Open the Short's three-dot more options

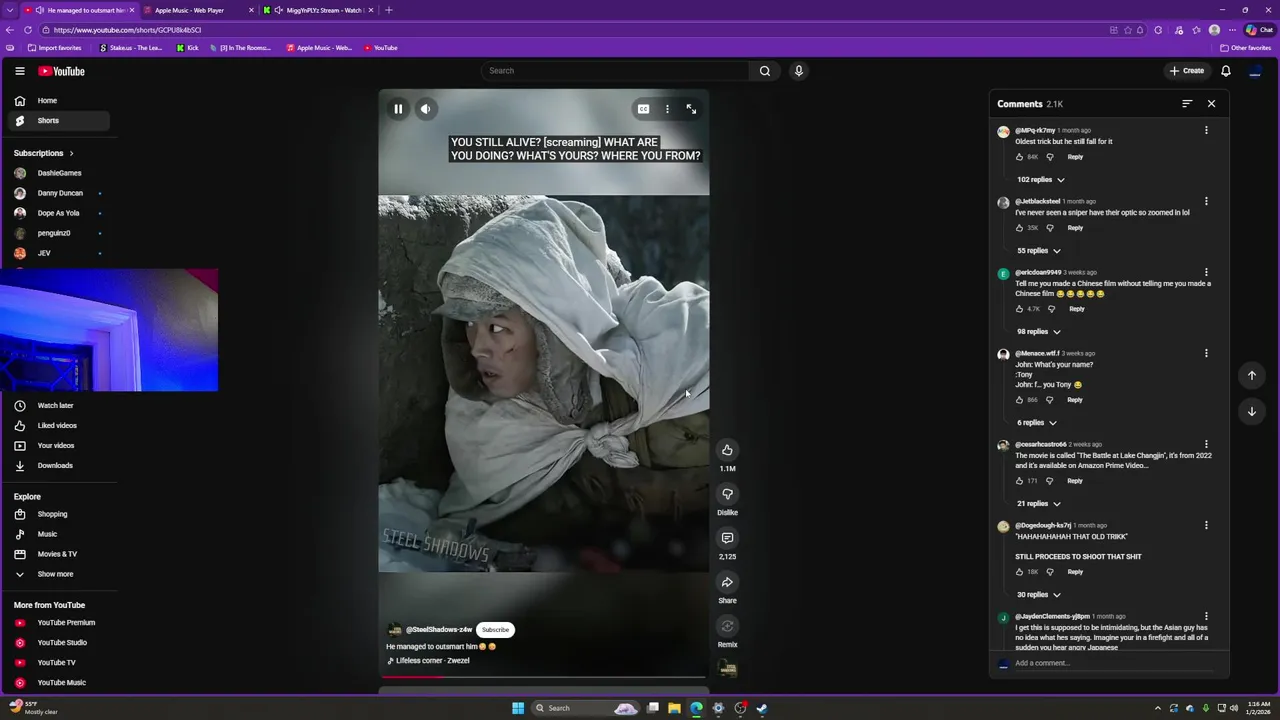coord(667,109)
